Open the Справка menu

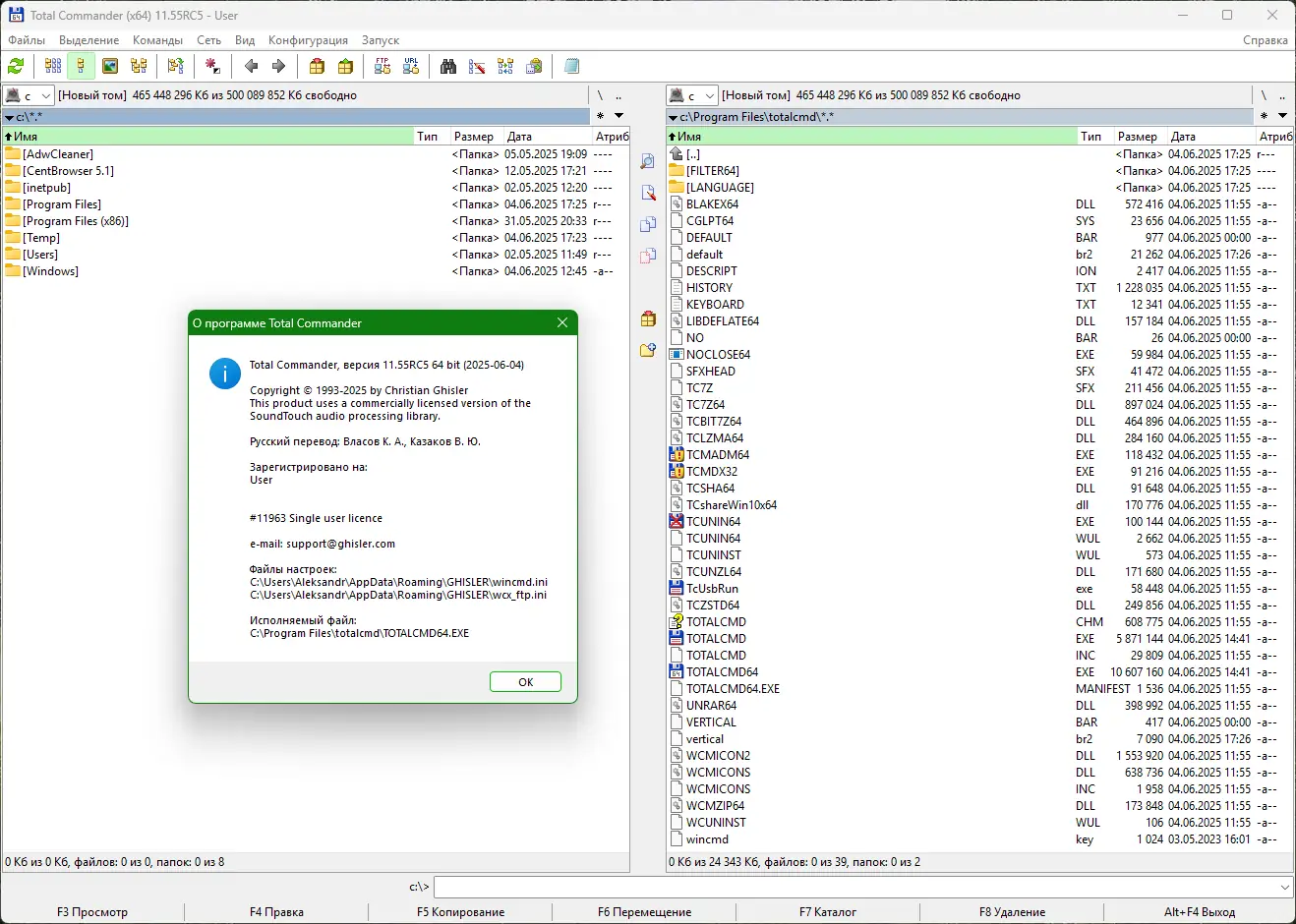point(1266,40)
